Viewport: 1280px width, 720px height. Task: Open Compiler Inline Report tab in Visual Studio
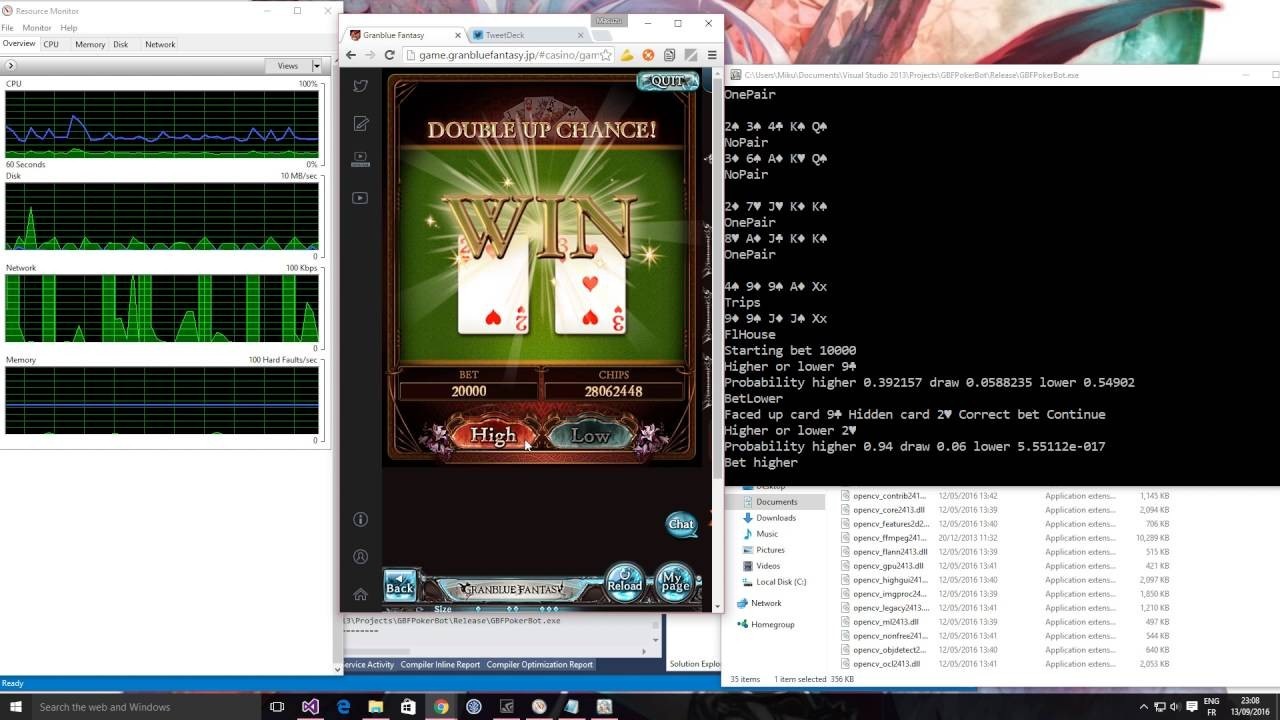click(x=440, y=665)
